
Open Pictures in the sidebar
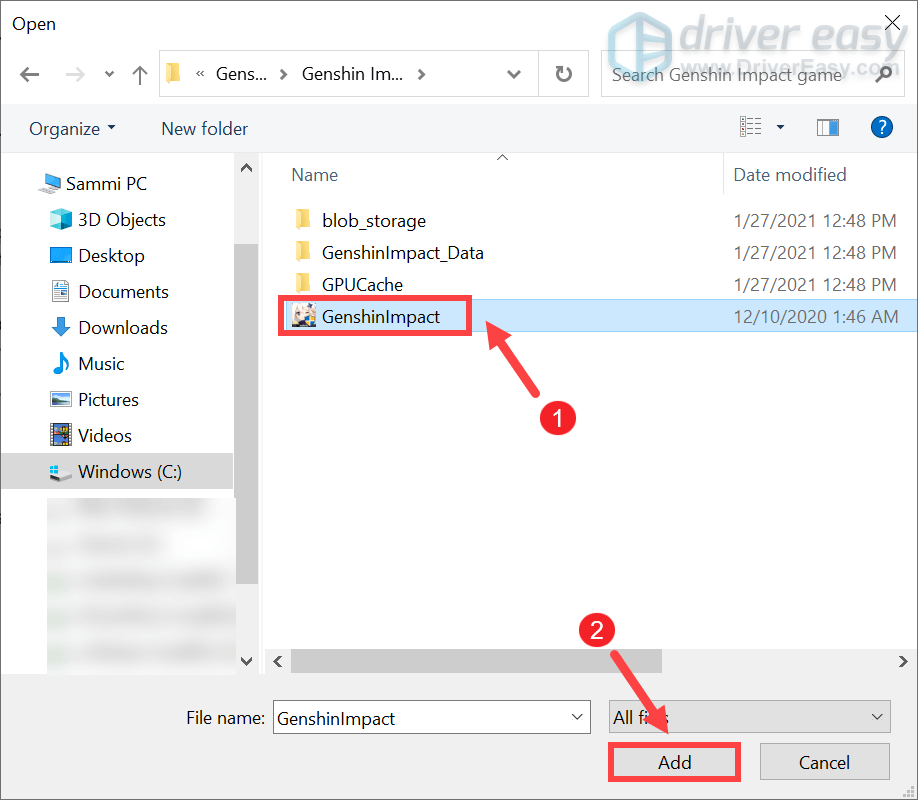pyautogui.click(x=108, y=399)
